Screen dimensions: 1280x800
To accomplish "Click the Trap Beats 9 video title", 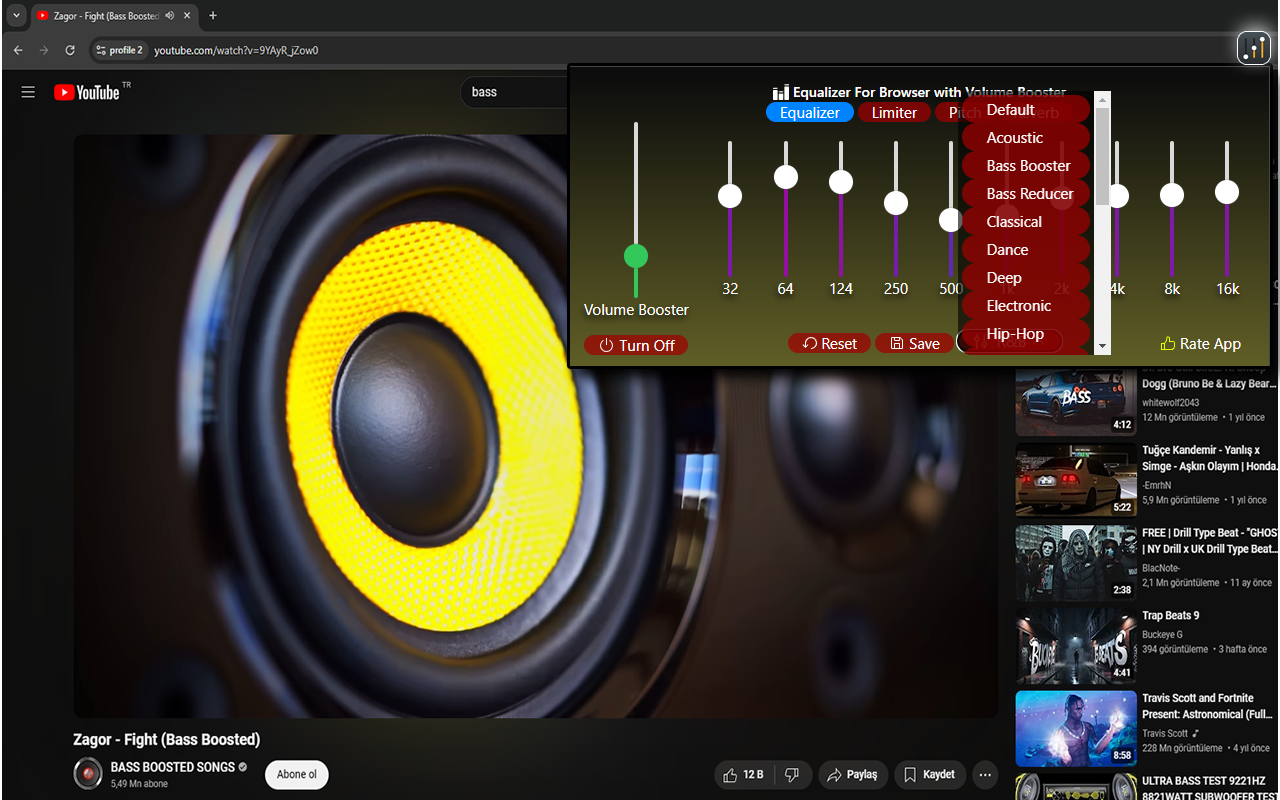I will click(x=1171, y=616).
